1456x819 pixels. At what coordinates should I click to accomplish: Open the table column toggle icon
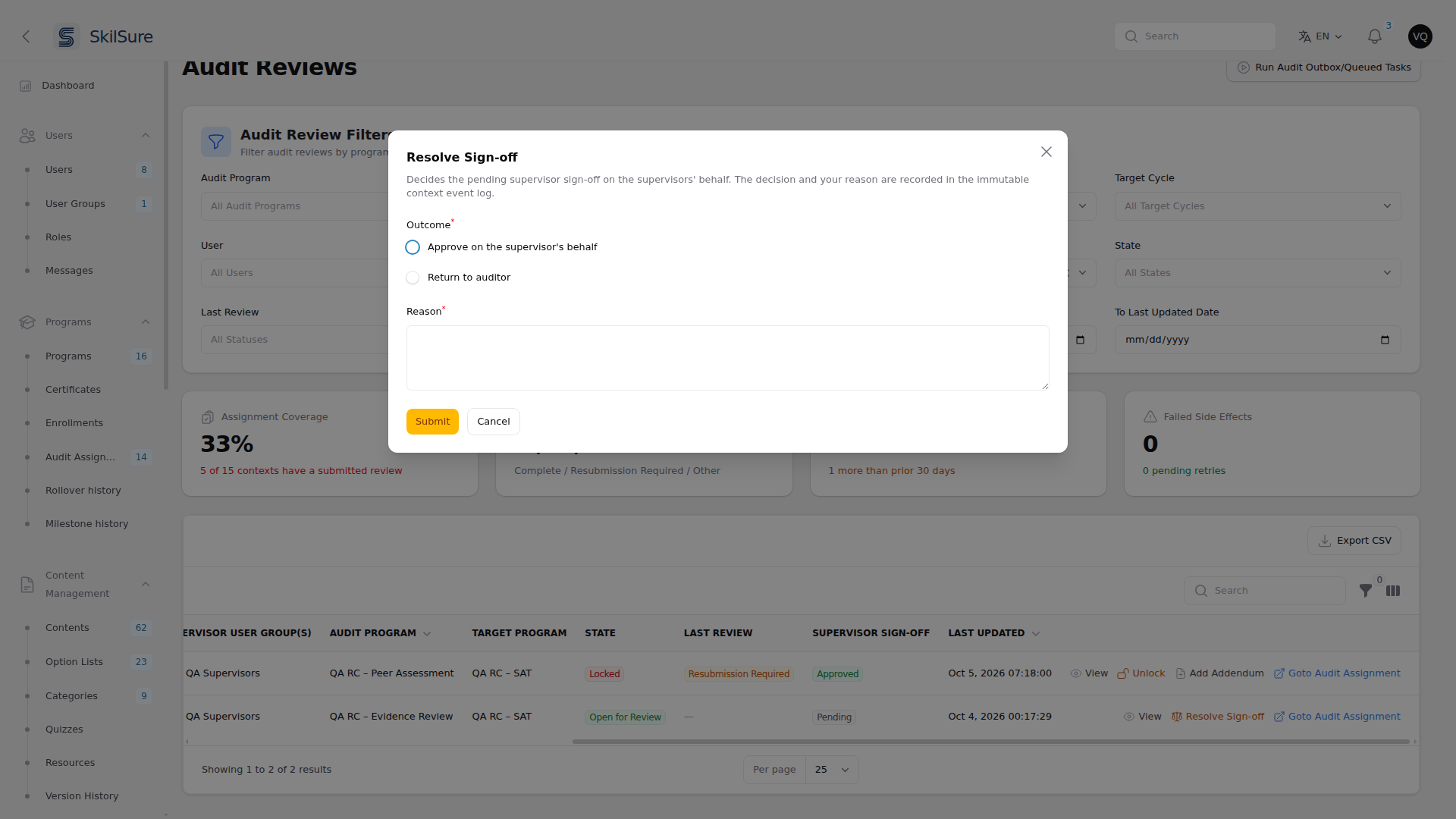pyautogui.click(x=1392, y=591)
